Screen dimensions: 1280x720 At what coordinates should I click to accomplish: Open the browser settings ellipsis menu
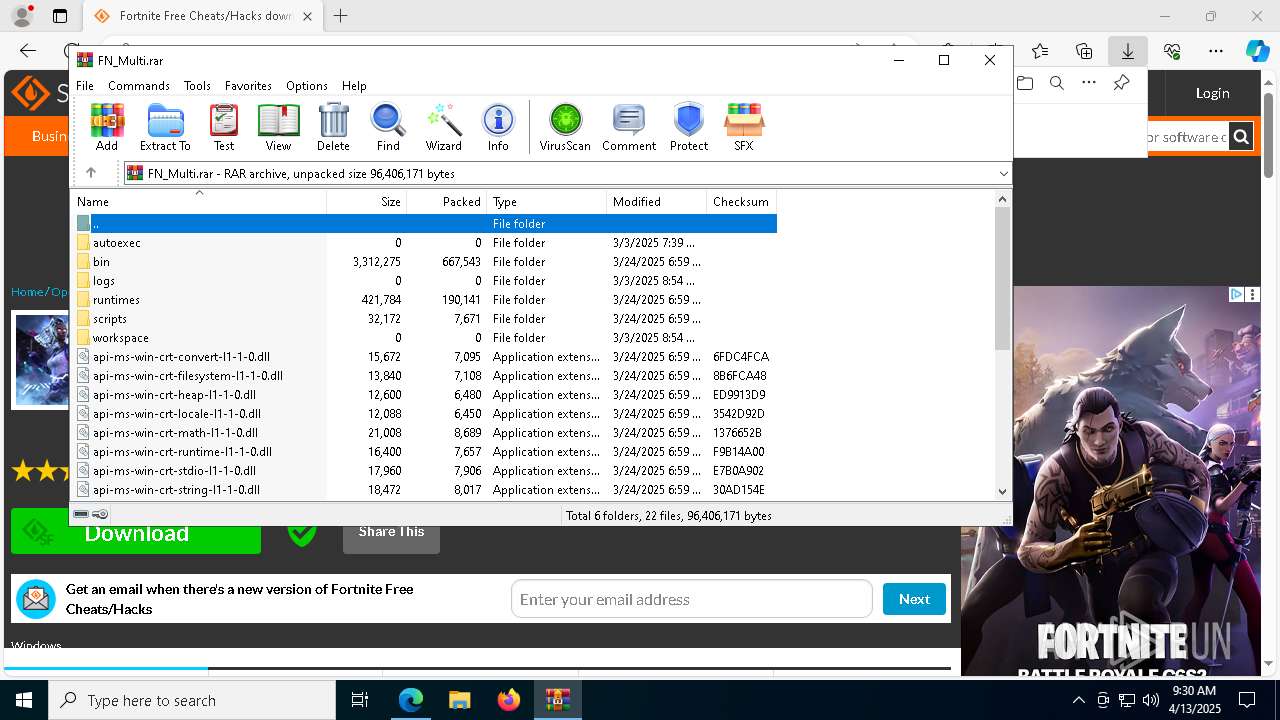pos(1216,51)
